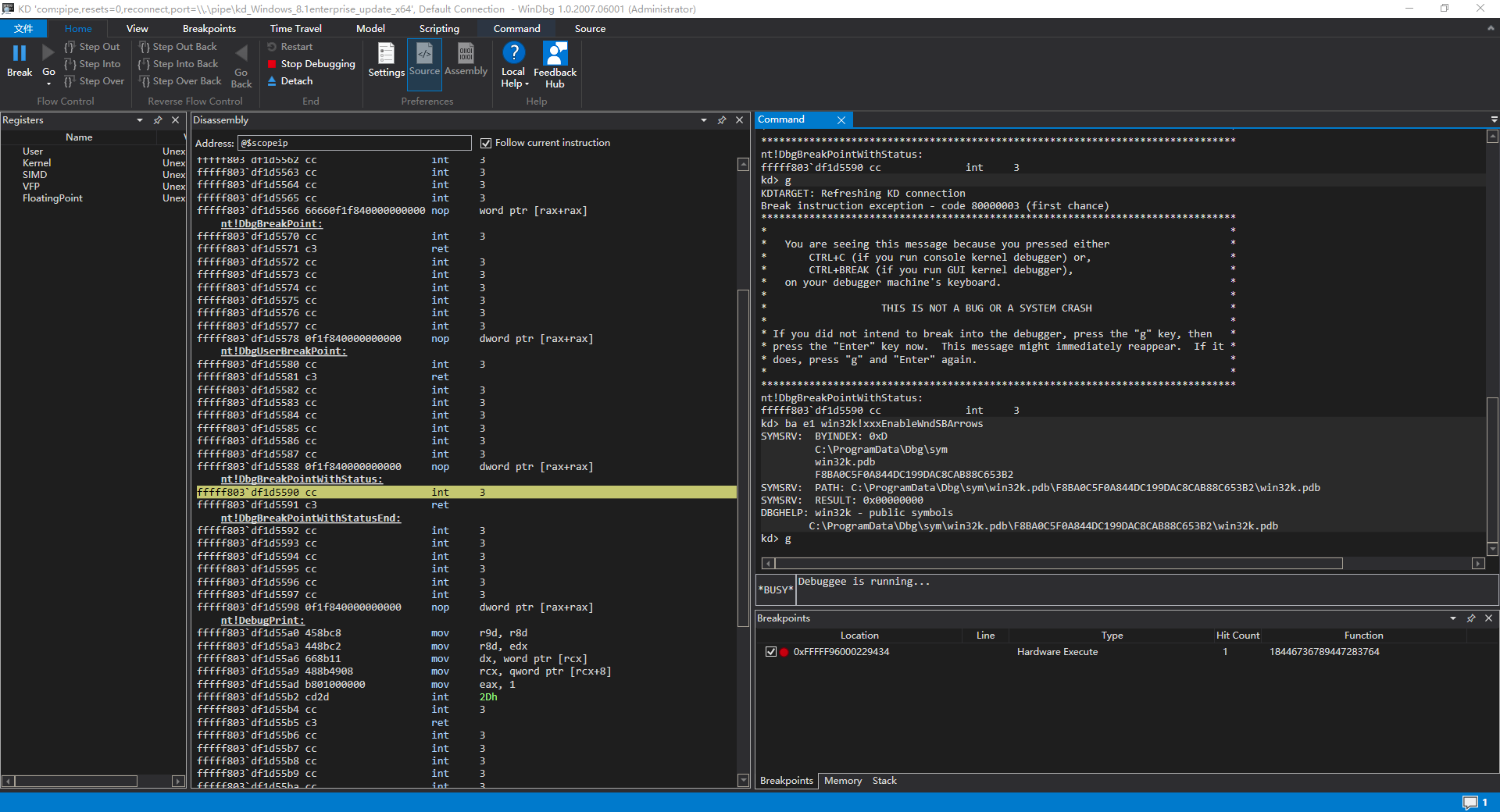
Task: Click the Go Back arrow icon
Action: click(241, 53)
